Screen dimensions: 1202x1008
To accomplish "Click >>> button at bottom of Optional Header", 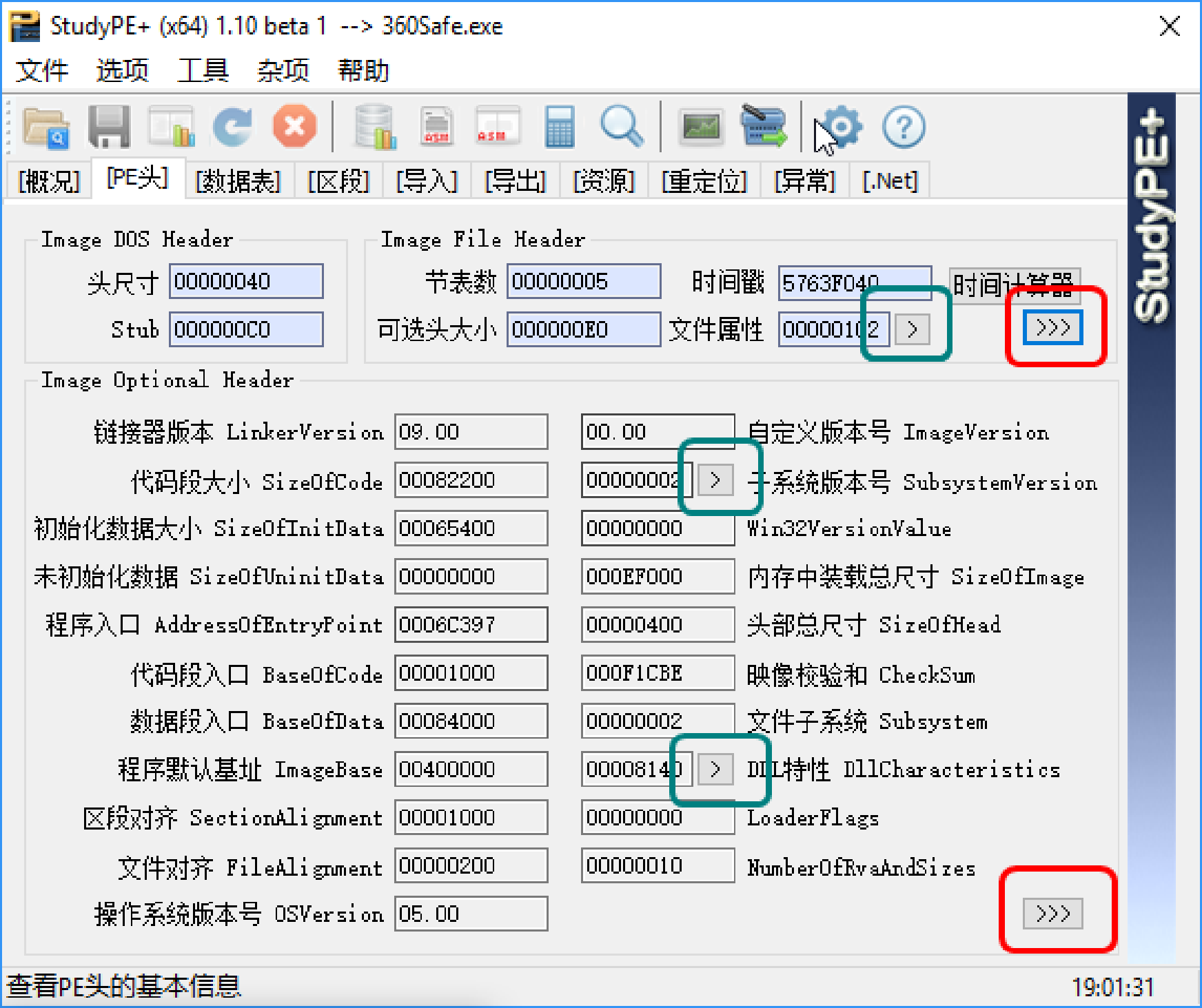I will (x=1052, y=914).
